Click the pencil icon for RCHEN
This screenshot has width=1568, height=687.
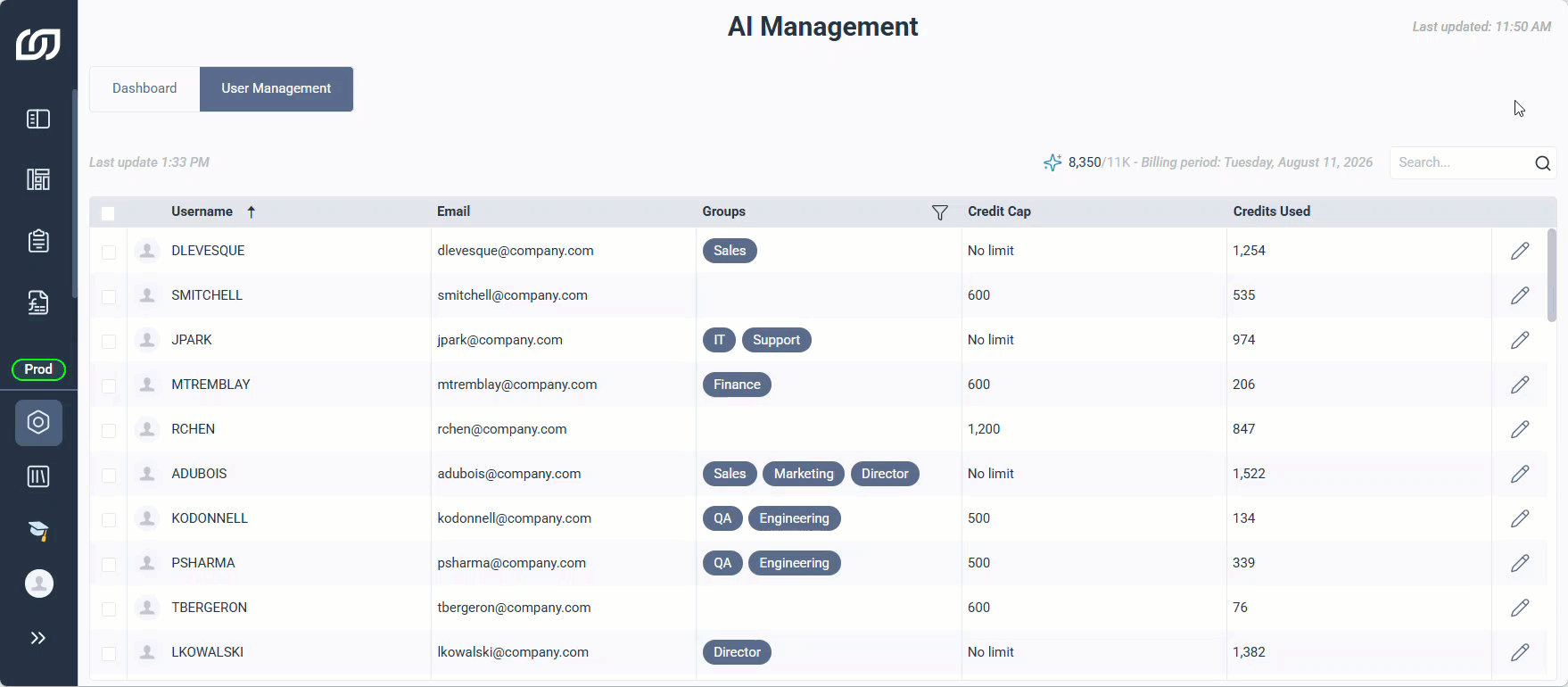click(1520, 429)
